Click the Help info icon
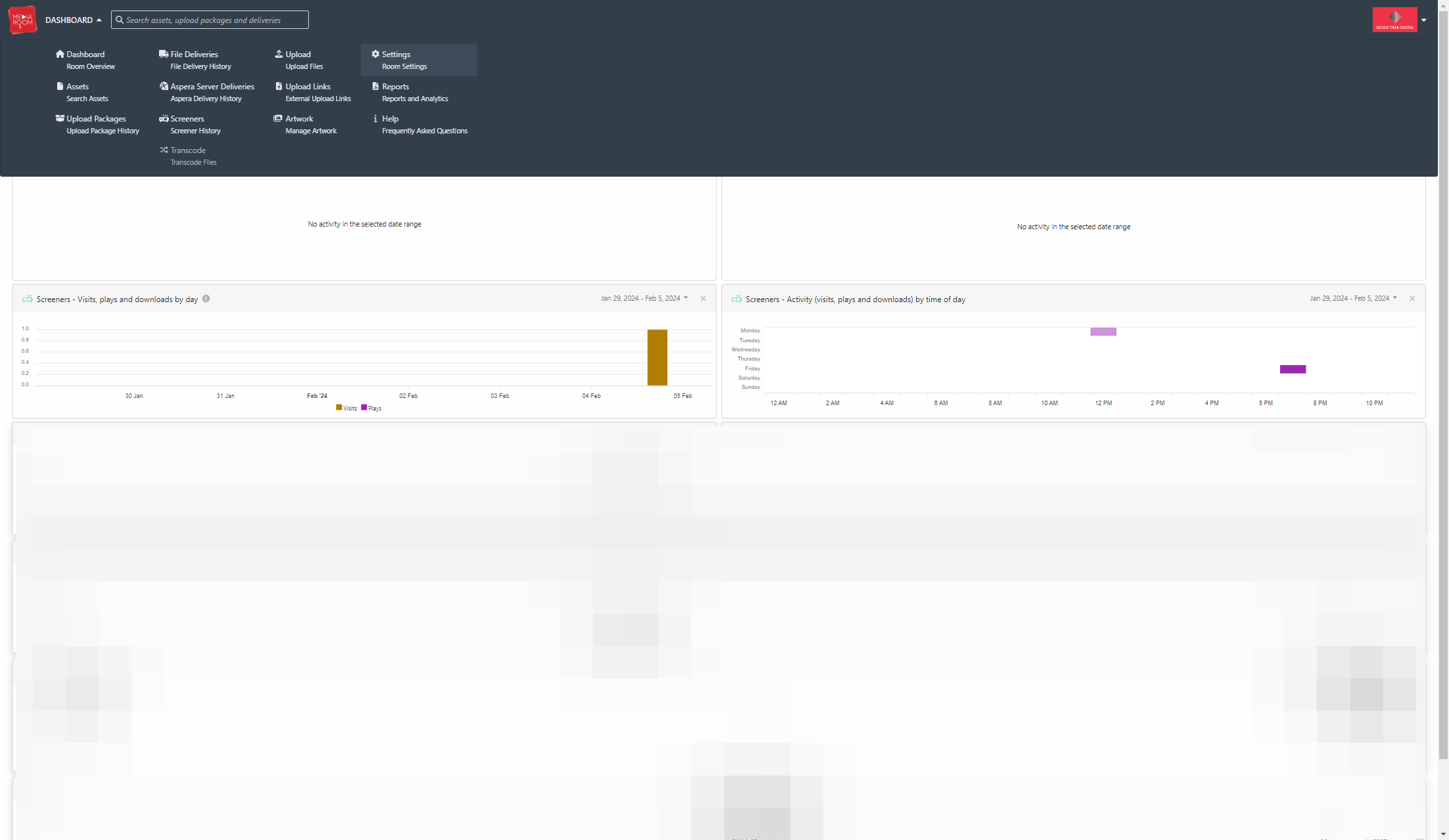The height and width of the screenshot is (840, 1449). coord(375,118)
